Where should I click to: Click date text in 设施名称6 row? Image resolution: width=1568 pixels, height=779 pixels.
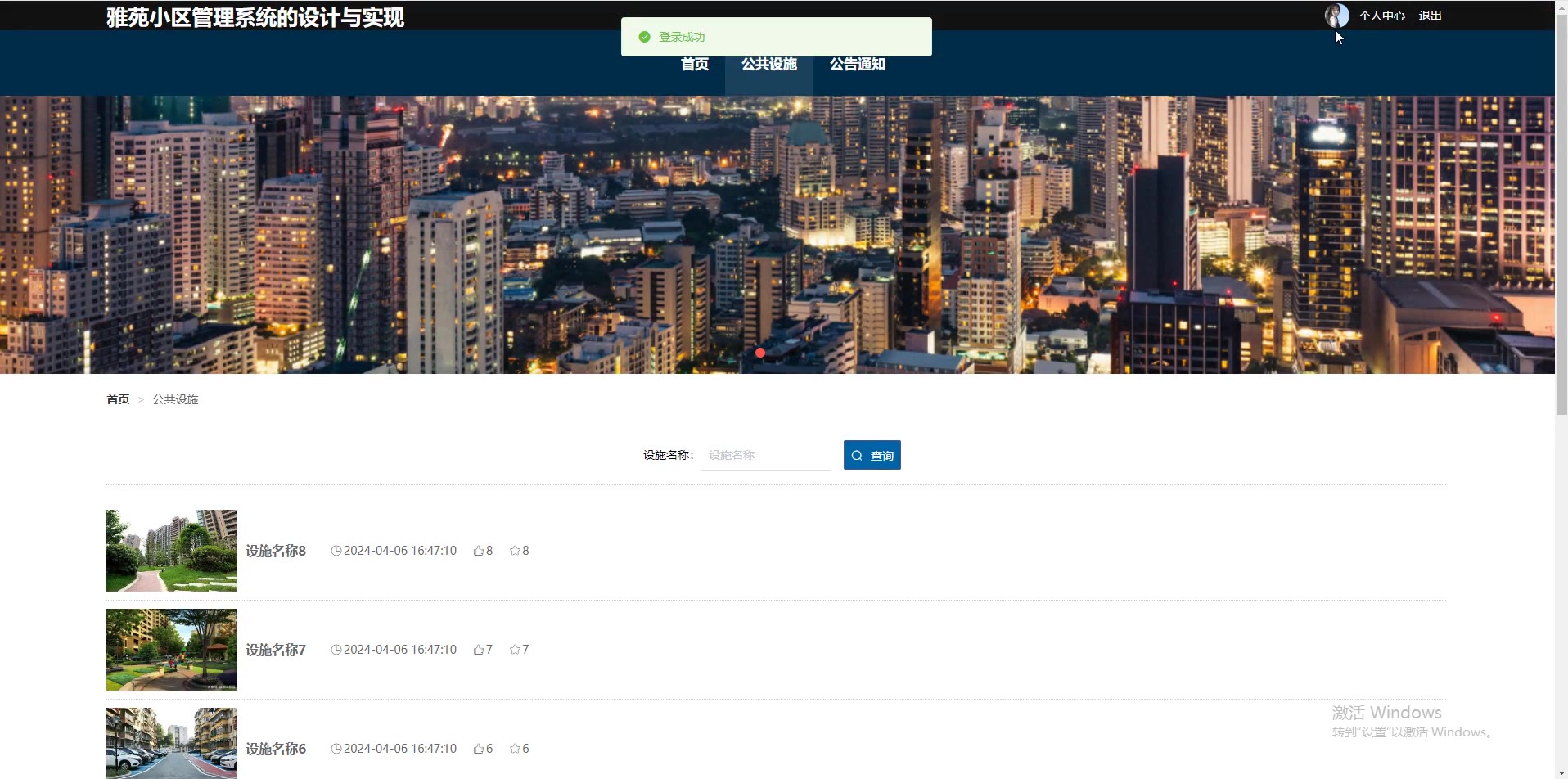pos(400,749)
